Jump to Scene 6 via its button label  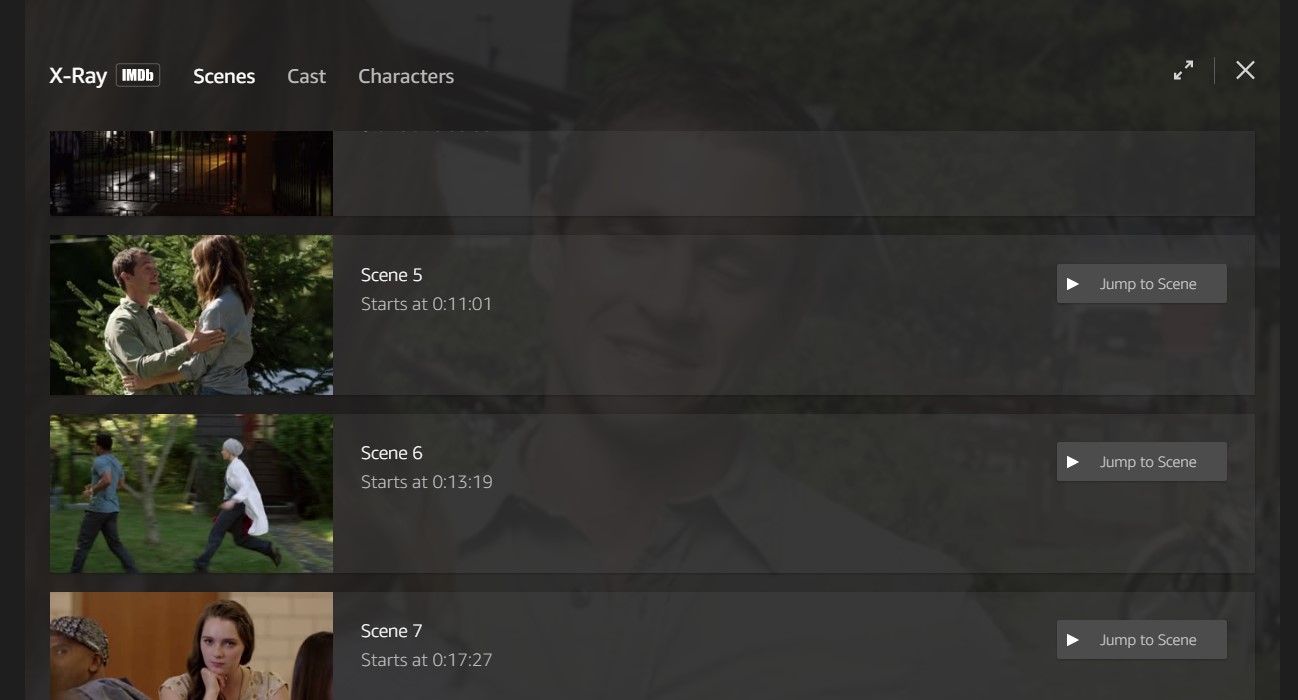pyautogui.click(x=1148, y=462)
